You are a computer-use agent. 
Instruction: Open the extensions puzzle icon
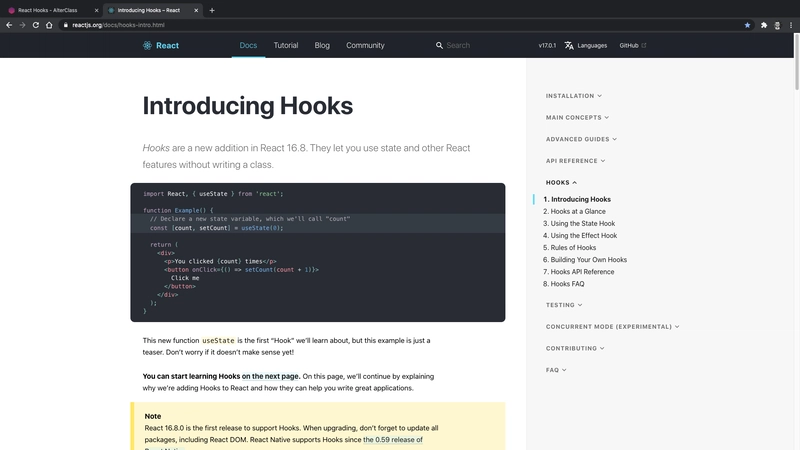(x=764, y=25)
